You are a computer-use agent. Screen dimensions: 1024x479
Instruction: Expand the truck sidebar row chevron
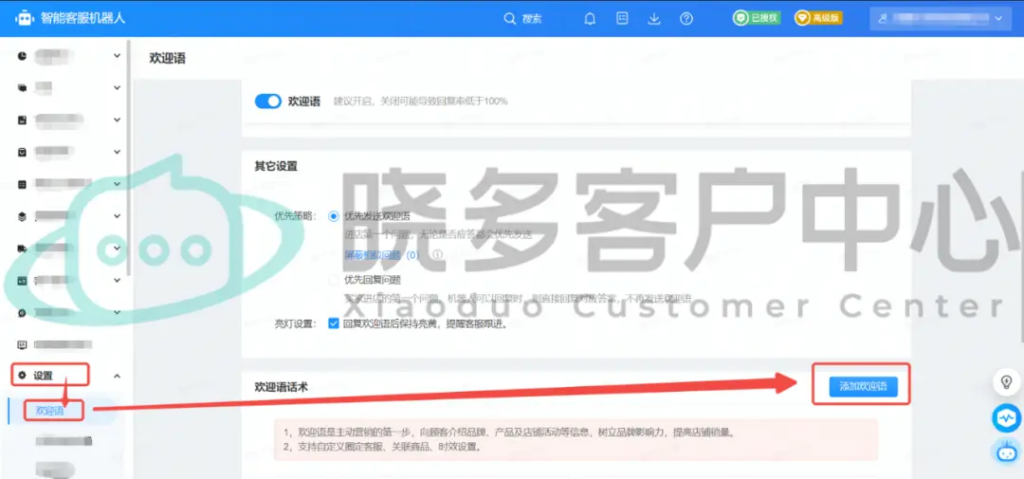pos(117,248)
